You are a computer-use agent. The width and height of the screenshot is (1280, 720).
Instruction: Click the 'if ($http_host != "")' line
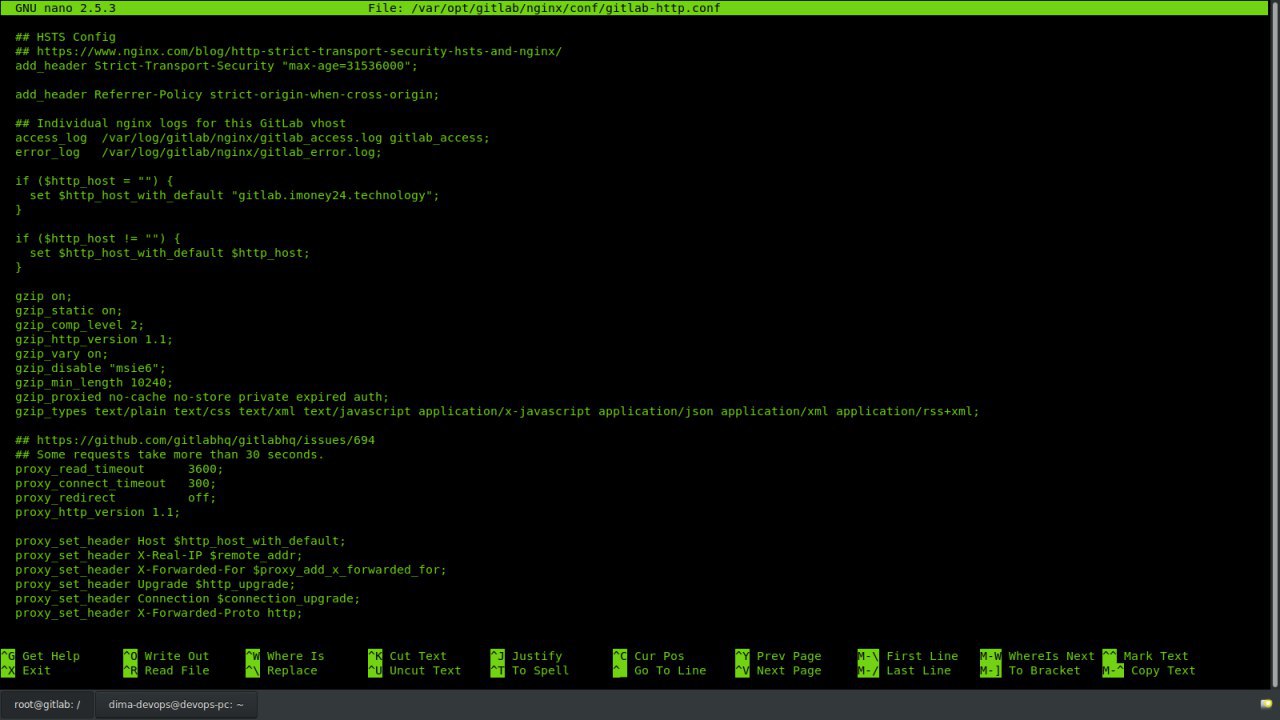pyautogui.click(x=98, y=239)
